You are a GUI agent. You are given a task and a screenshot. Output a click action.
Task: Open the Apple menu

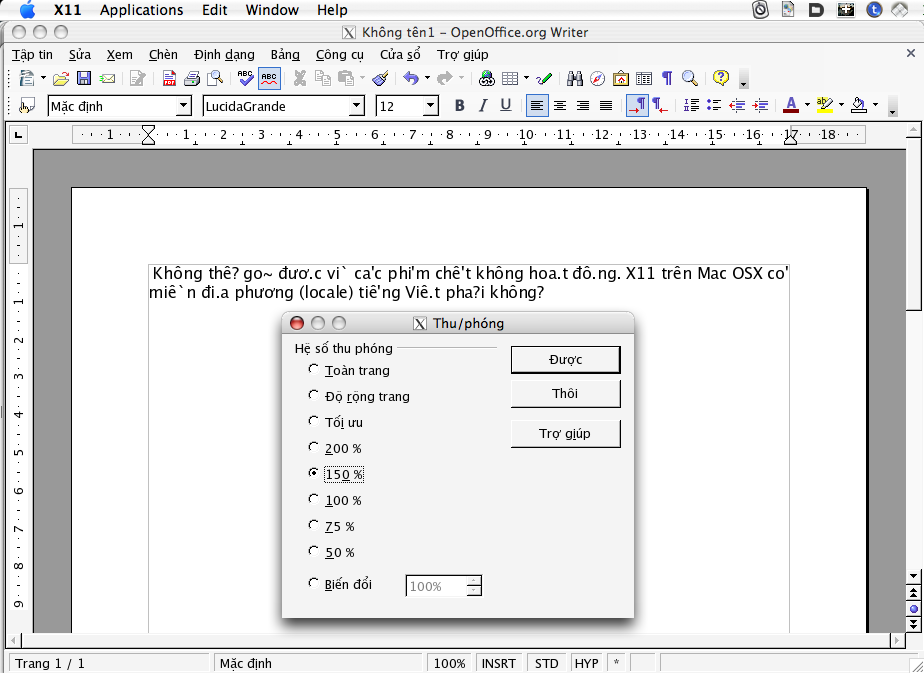28,10
